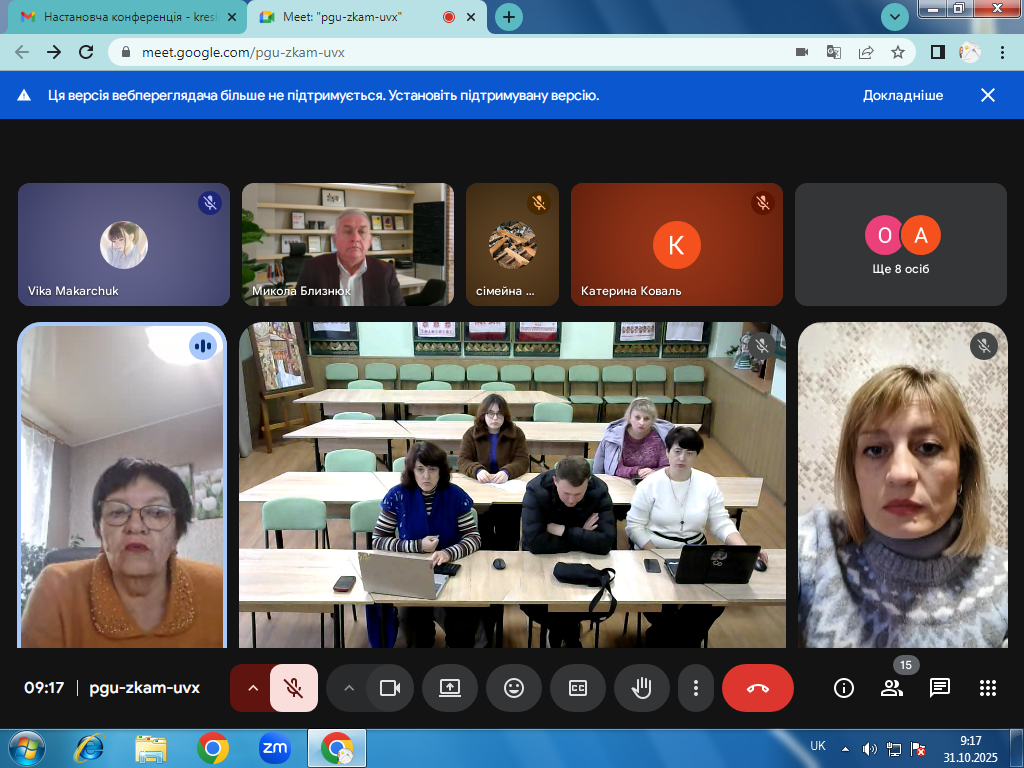
Task: Click the Докладніше link in banner
Action: pos(903,95)
